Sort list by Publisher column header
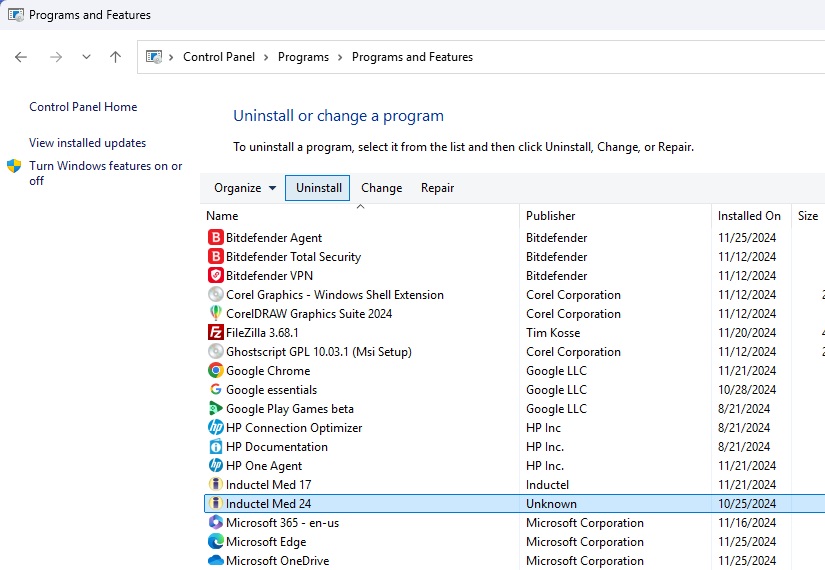825x570 pixels. 551,216
